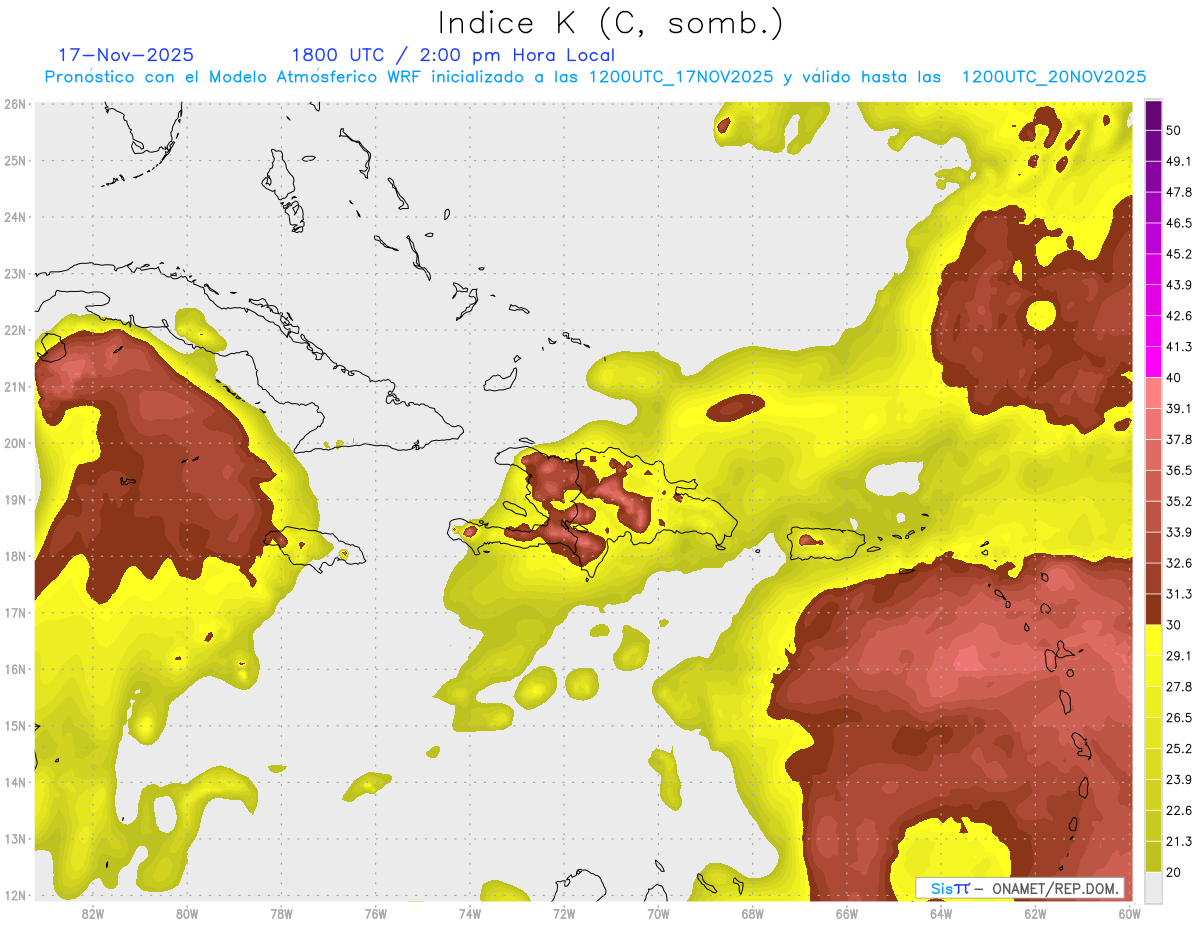Viewport: 1200px width, 927px height.
Task: Click the colorbar value "21.3"
Action: coord(1178,842)
